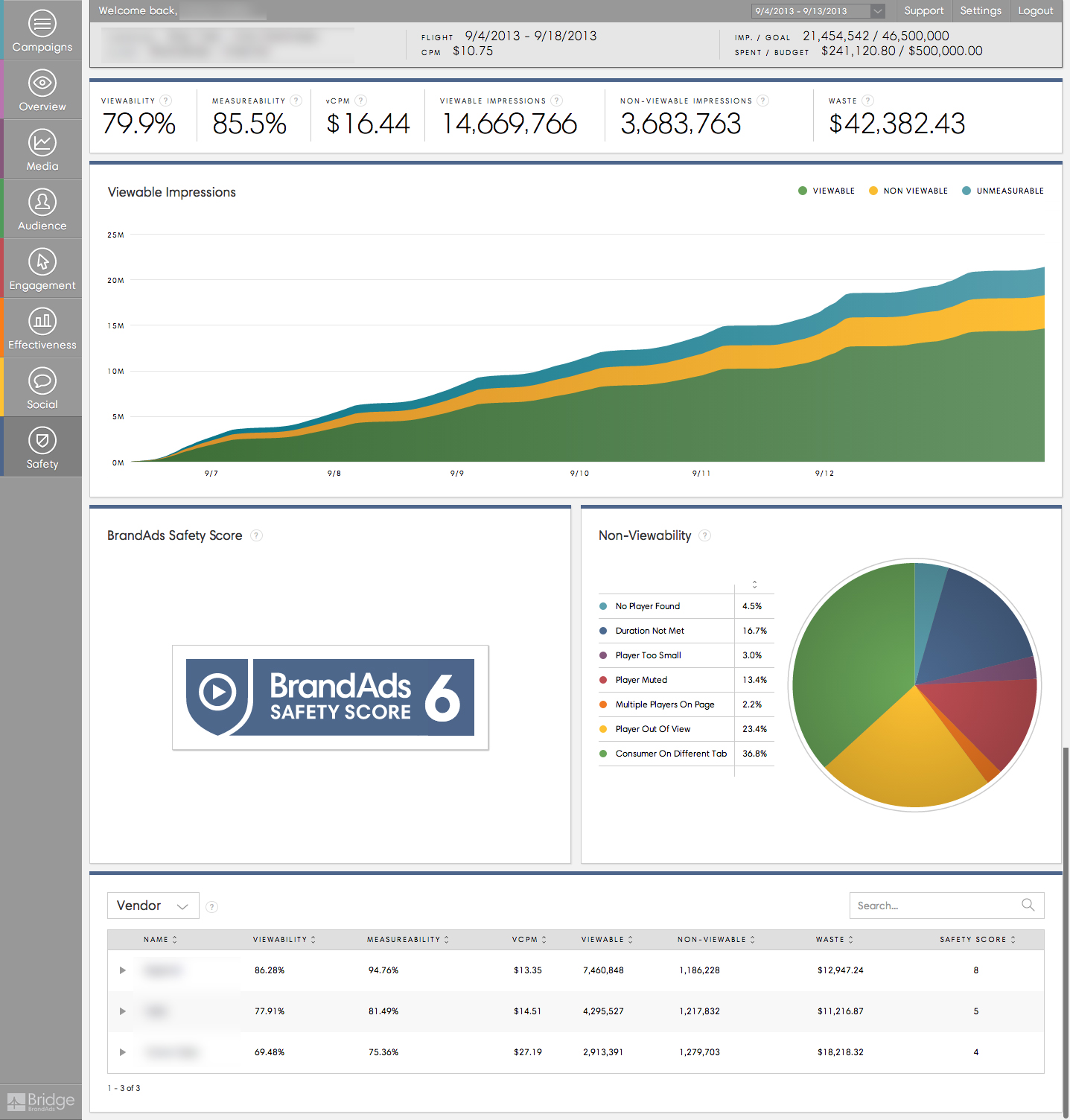
Task: Open the Social speech bubble icon
Action: click(42, 381)
